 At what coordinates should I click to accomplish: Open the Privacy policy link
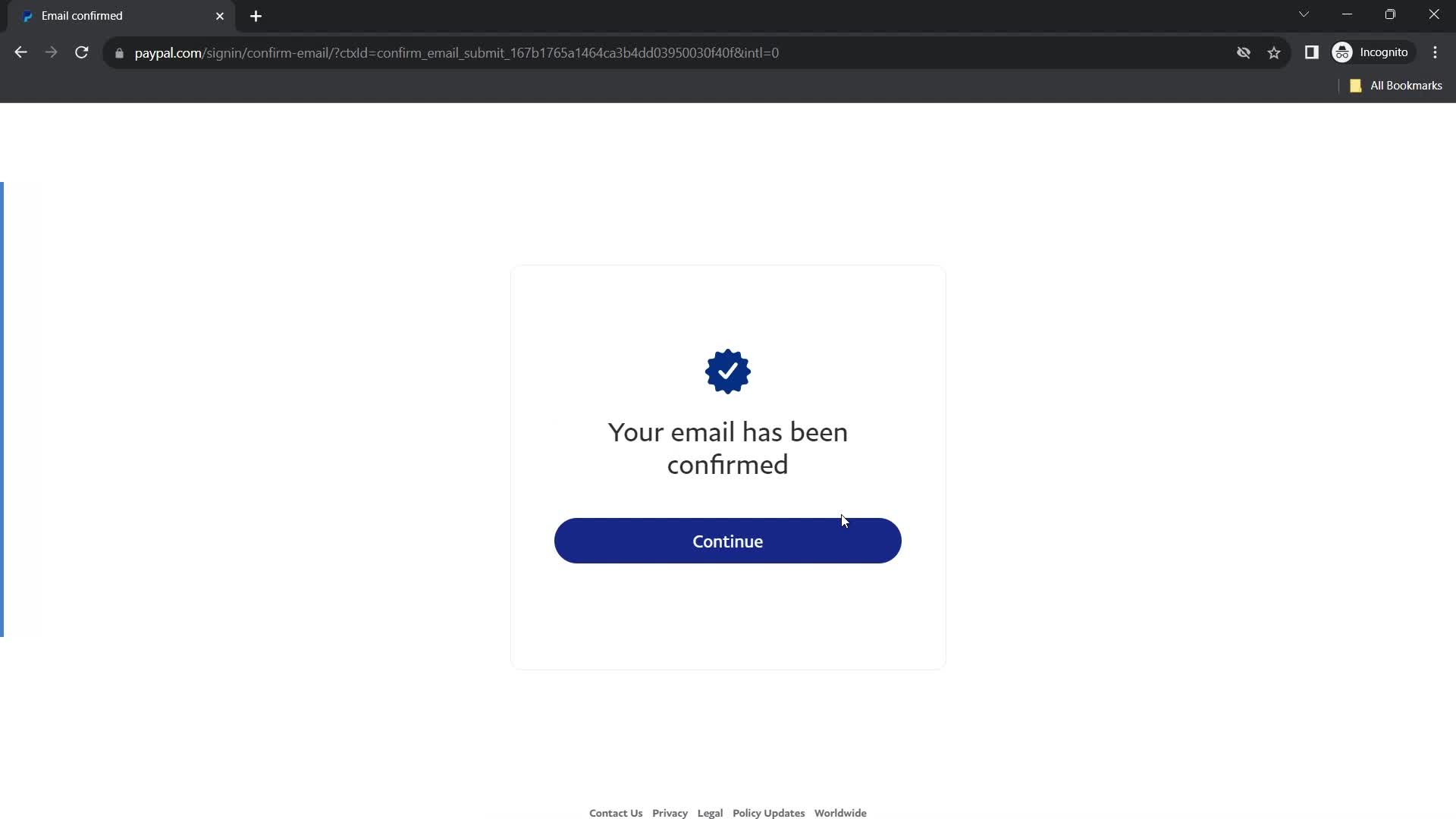tap(670, 812)
